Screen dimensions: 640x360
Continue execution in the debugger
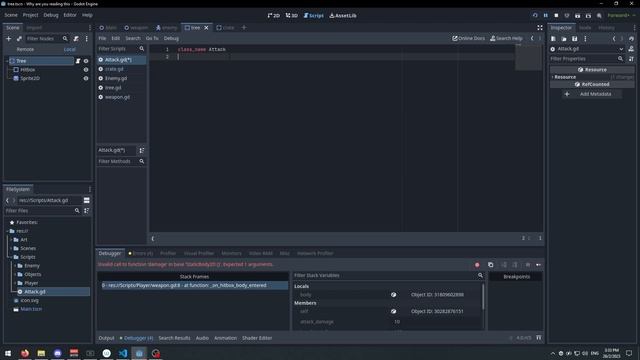coord(538,265)
